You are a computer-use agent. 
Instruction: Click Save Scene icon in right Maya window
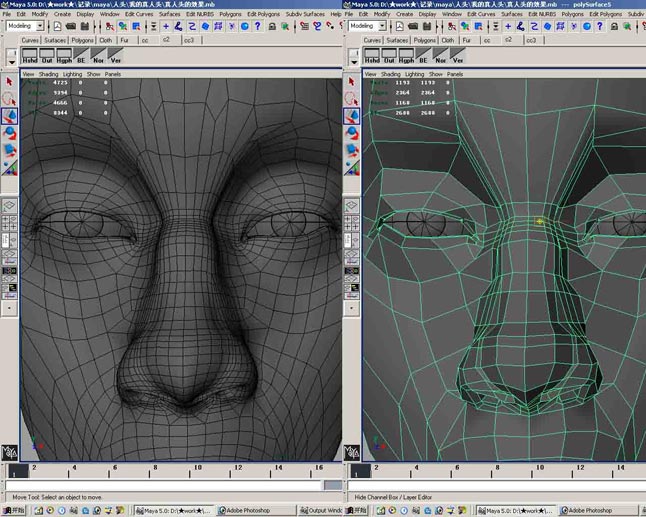click(427, 26)
